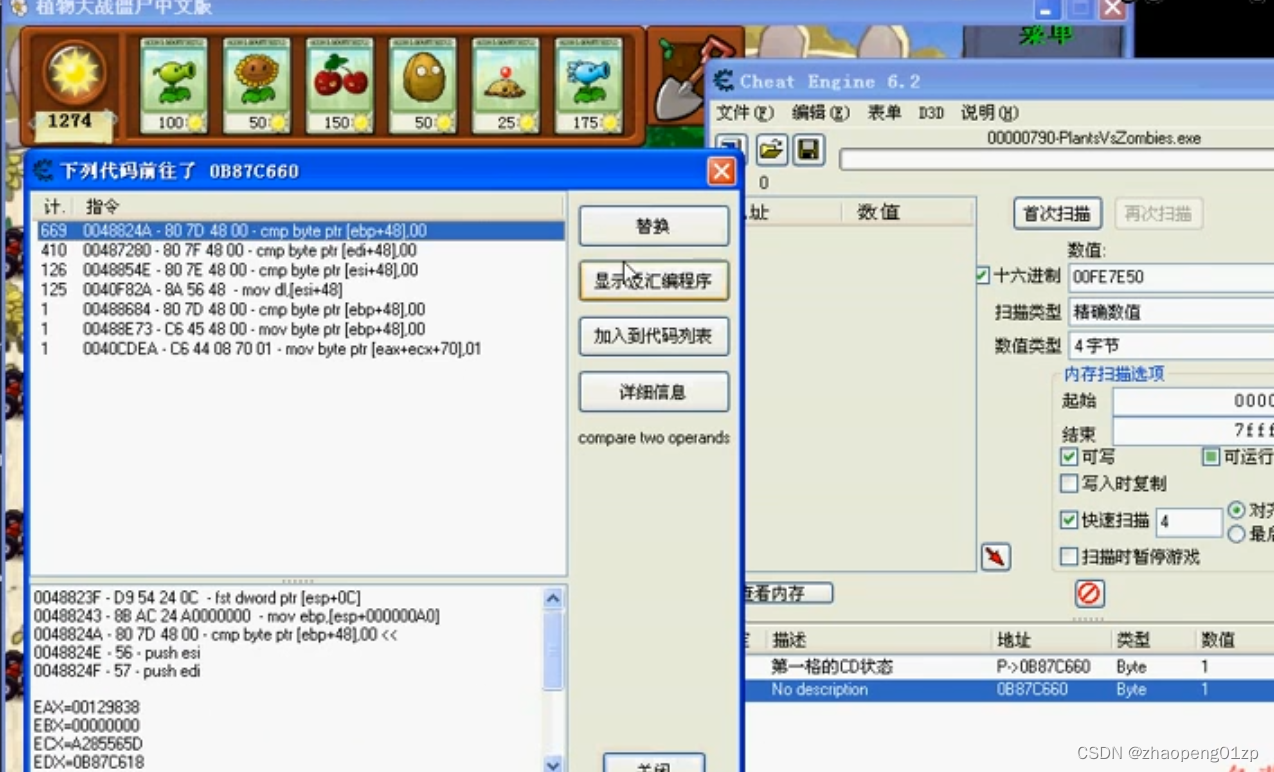
Task: Click the sun counter icon
Action: pyautogui.click(x=74, y=73)
